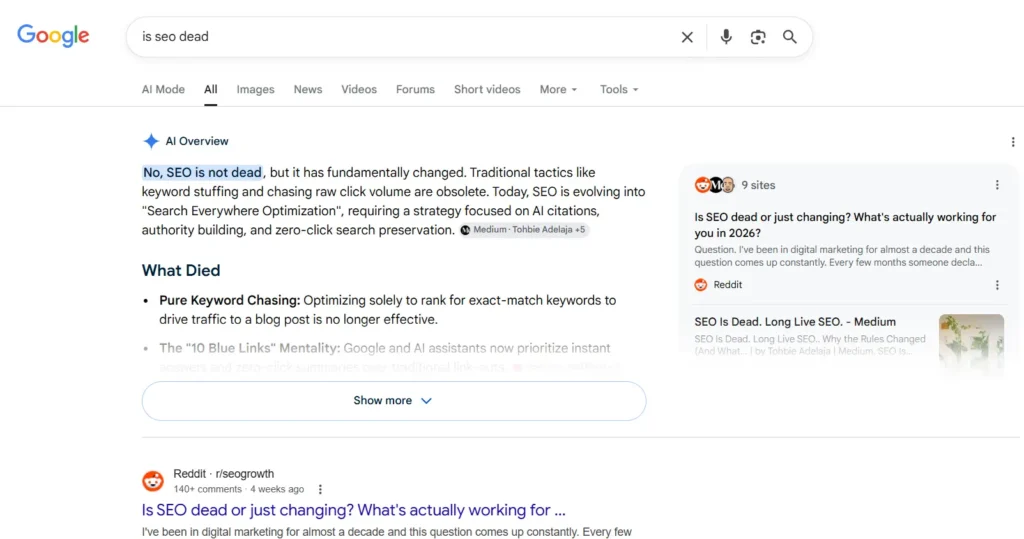
Task: Open 'Is SEO dead or just changing?' sidebar link
Action: point(844,225)
